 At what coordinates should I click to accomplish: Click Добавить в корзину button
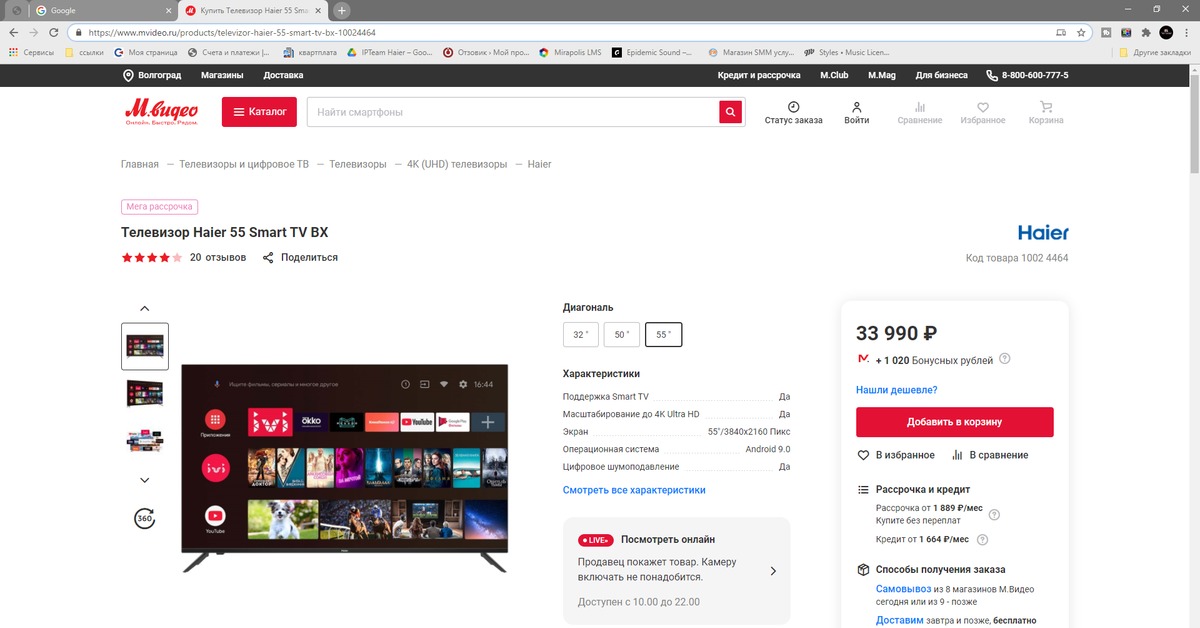(x=954, y=422)
